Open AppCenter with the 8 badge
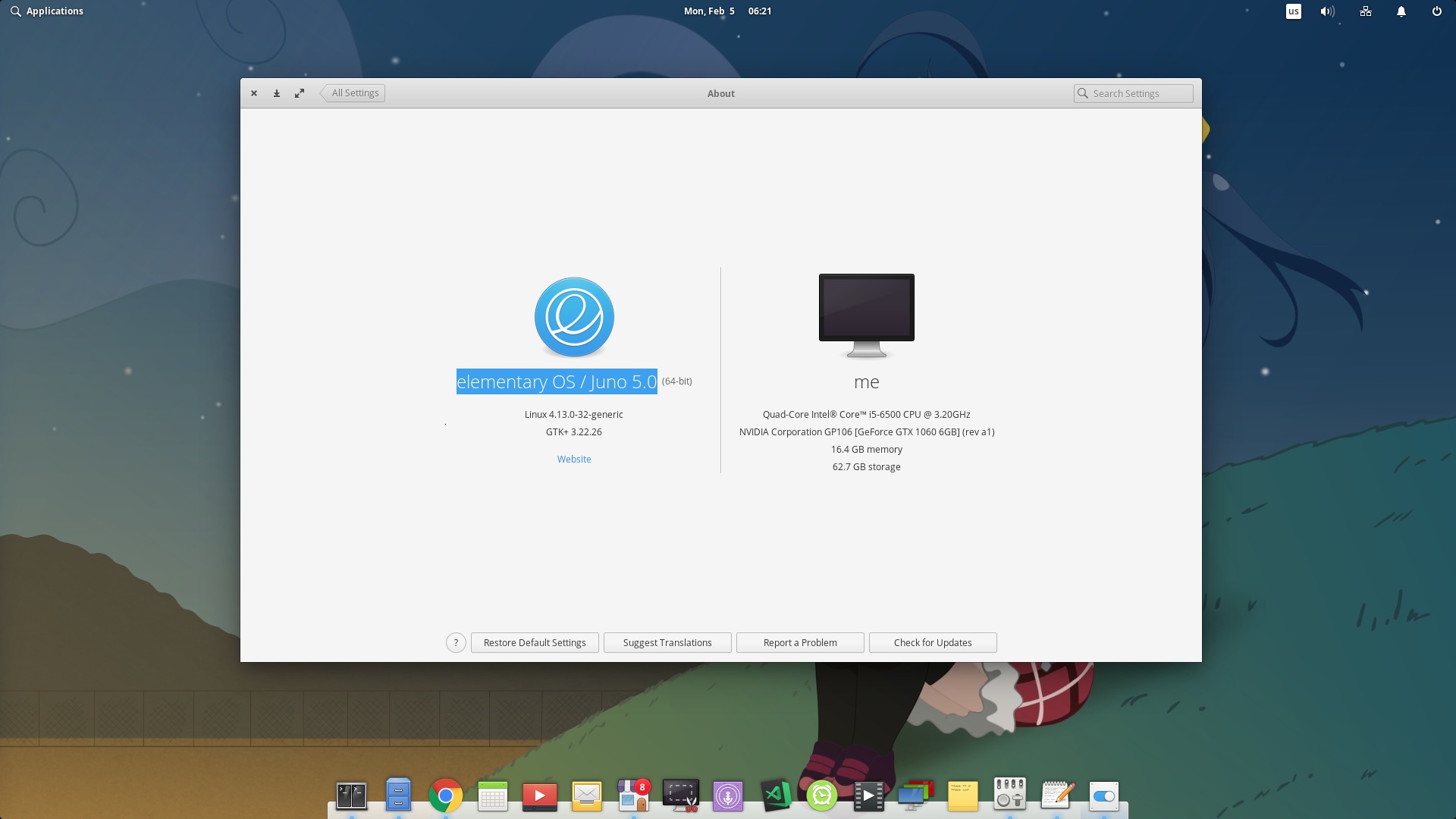The image size is (1456, 819). (x=633, y=795)
